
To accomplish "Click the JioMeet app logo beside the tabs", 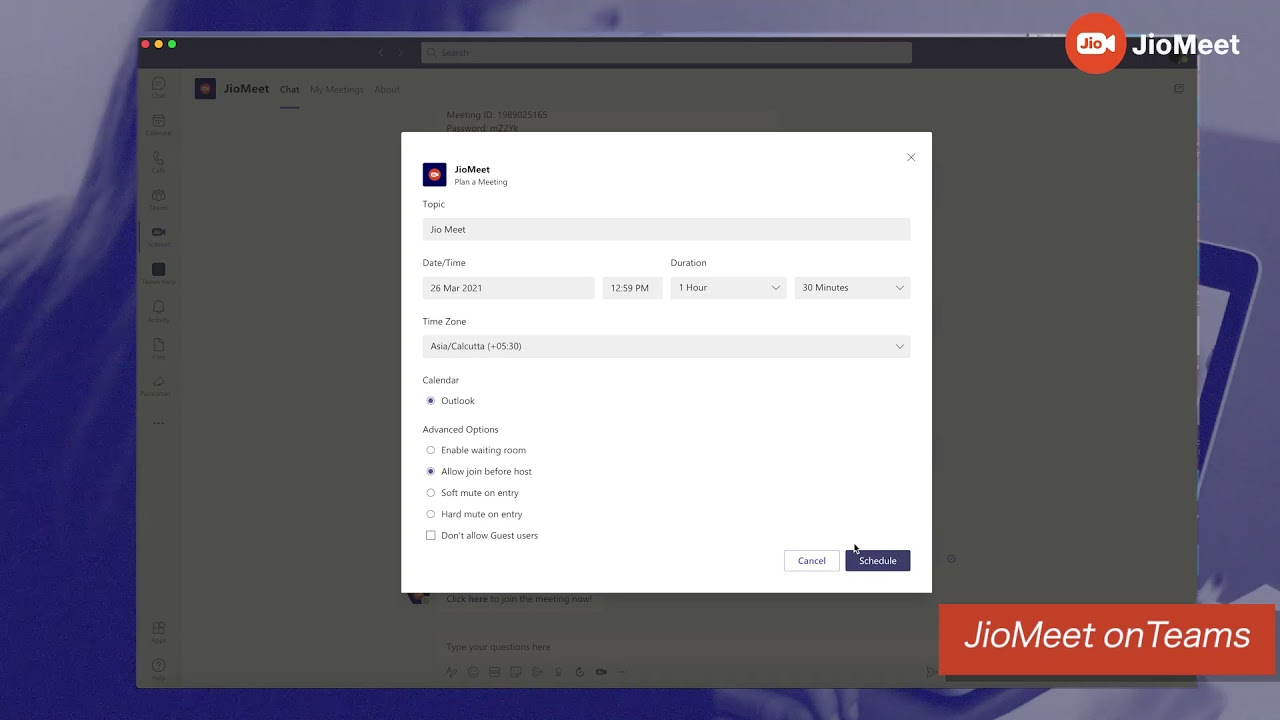I will click(205, 89).
